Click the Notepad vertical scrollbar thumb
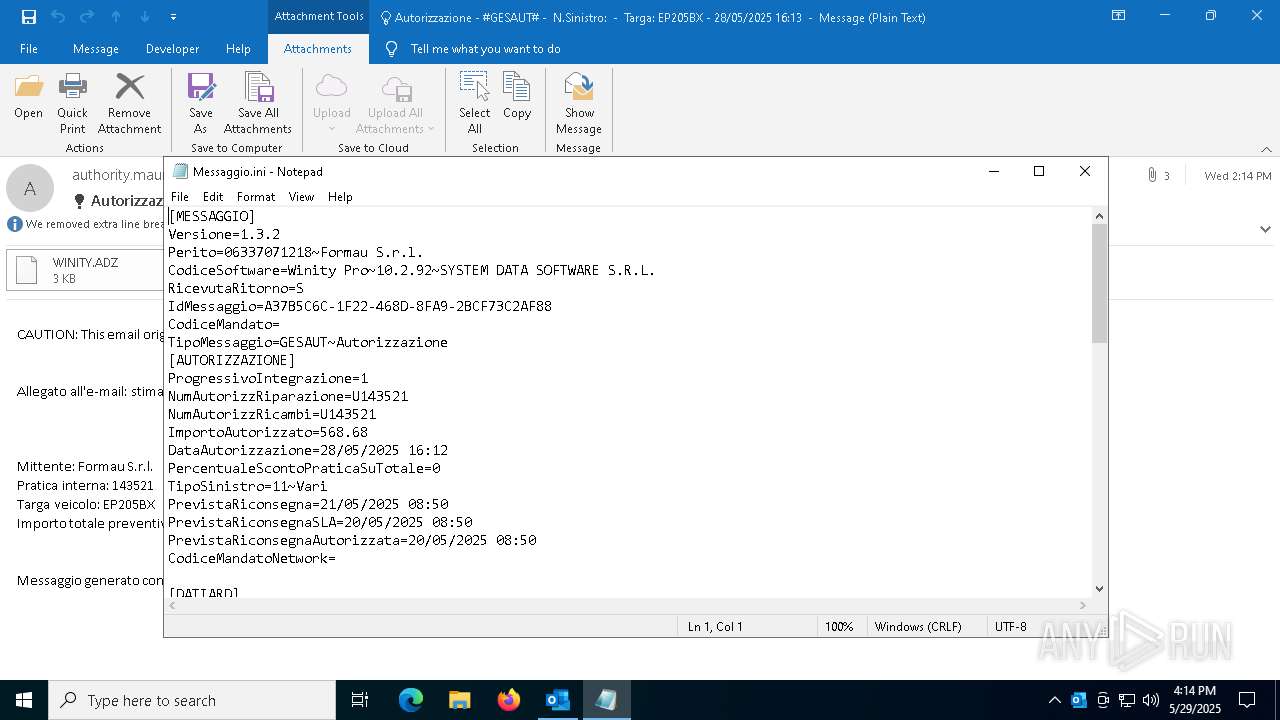The image size is (1280, 720). tap(1100, 284)
